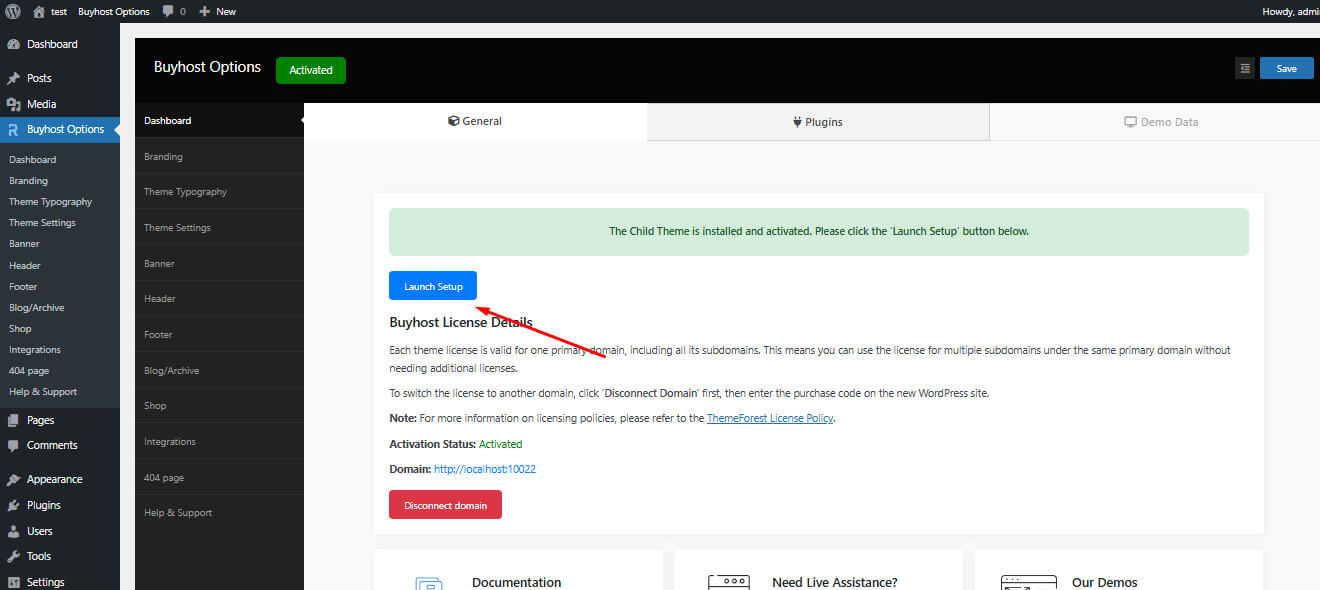Click the WordPress logo icon in admin bar
The width and height of the screenshot is (1320, 590).
[x=14, y=11]
